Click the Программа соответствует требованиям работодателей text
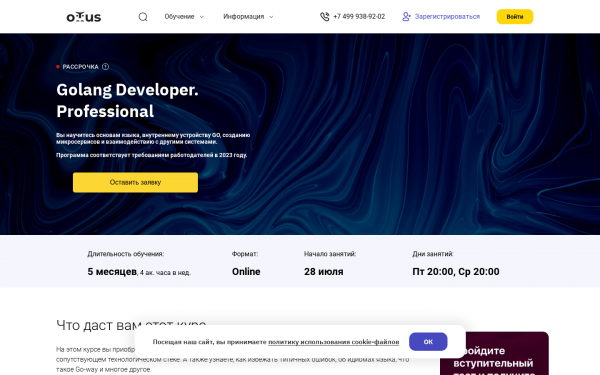Screen dimensions: 600x375 pyautogui.click(x=152, y=155)
